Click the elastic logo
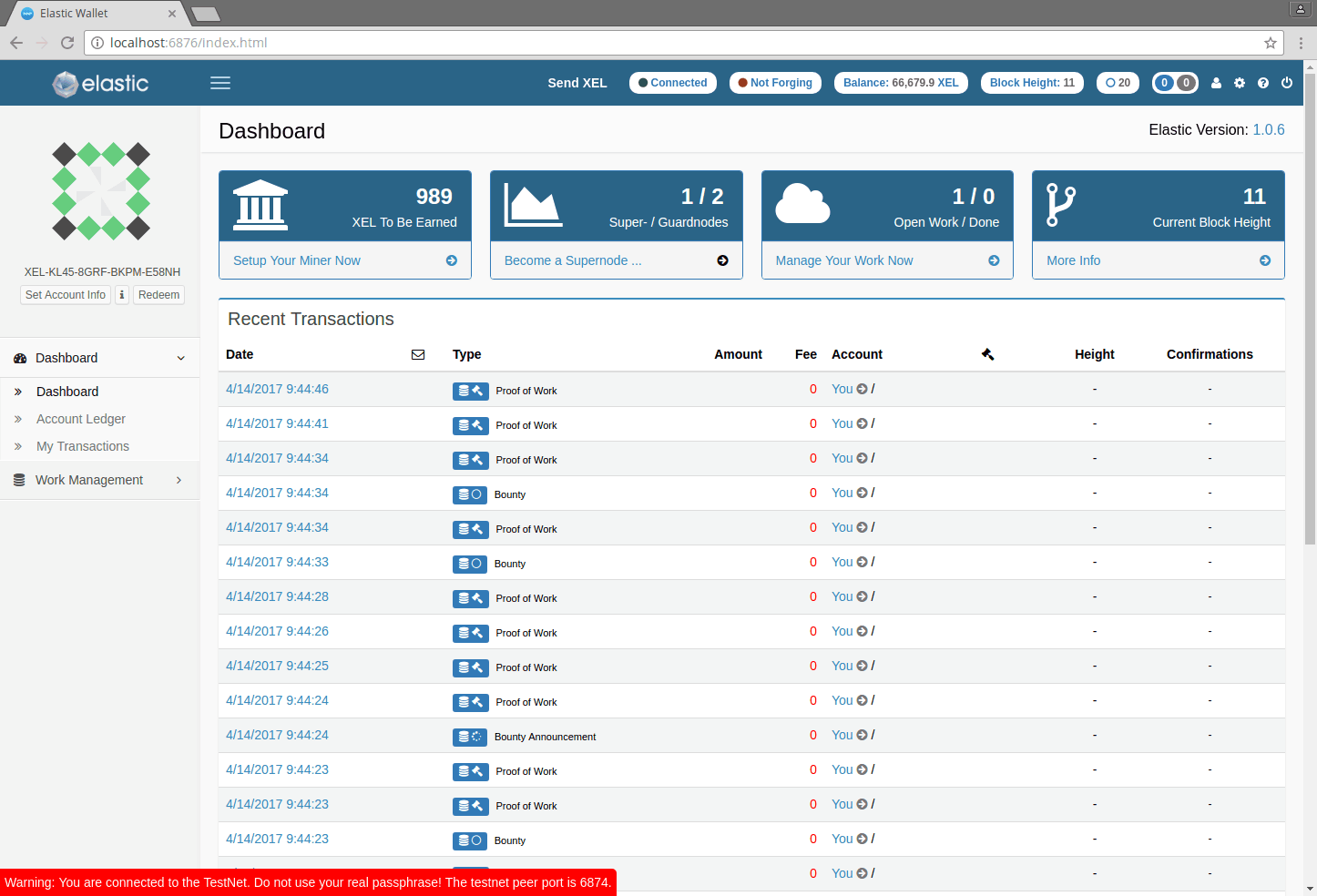The image size is (1317, 896). point(100,84)
